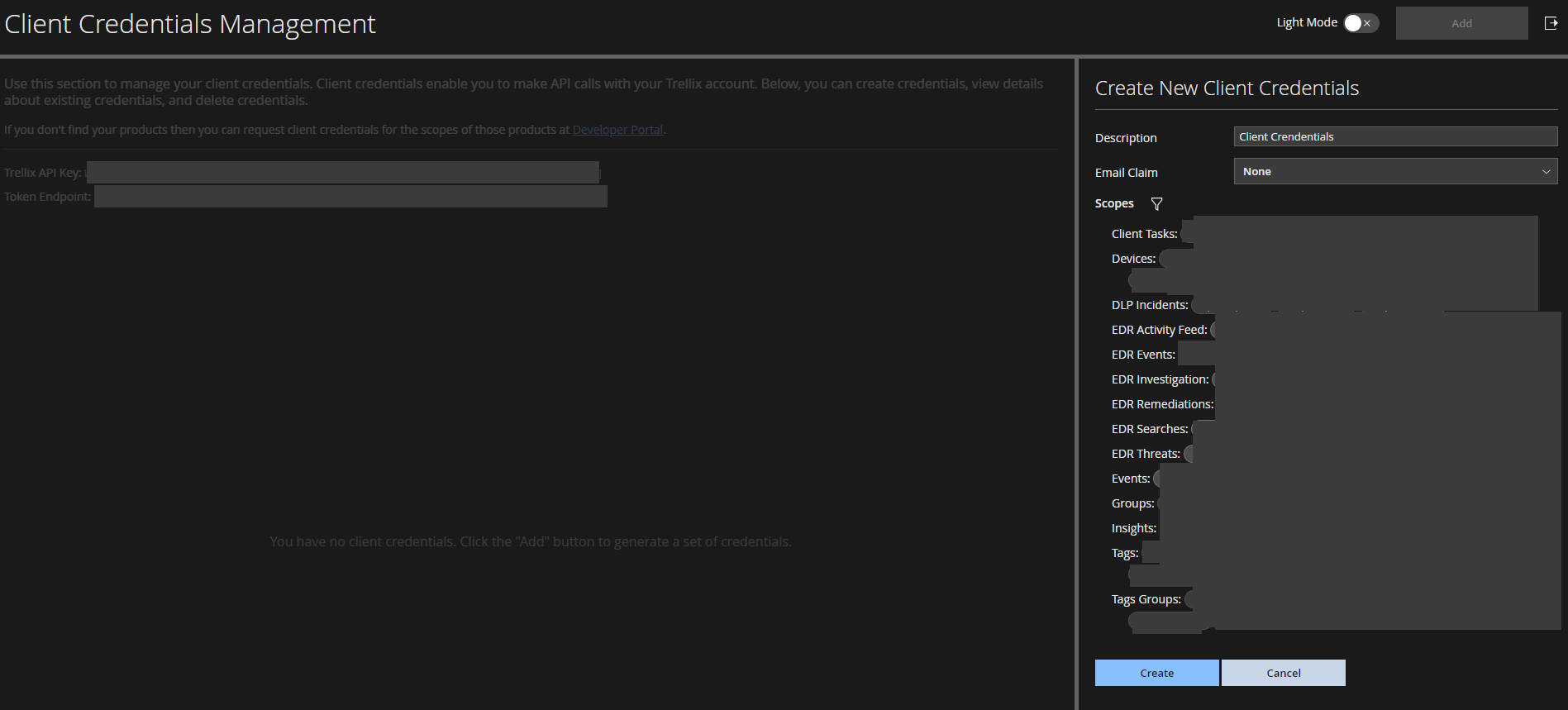Click the "Client Credentials Management" page title
Viewport: 1568px width, 710px height.
pyautogui.click(x=190, y=24)
